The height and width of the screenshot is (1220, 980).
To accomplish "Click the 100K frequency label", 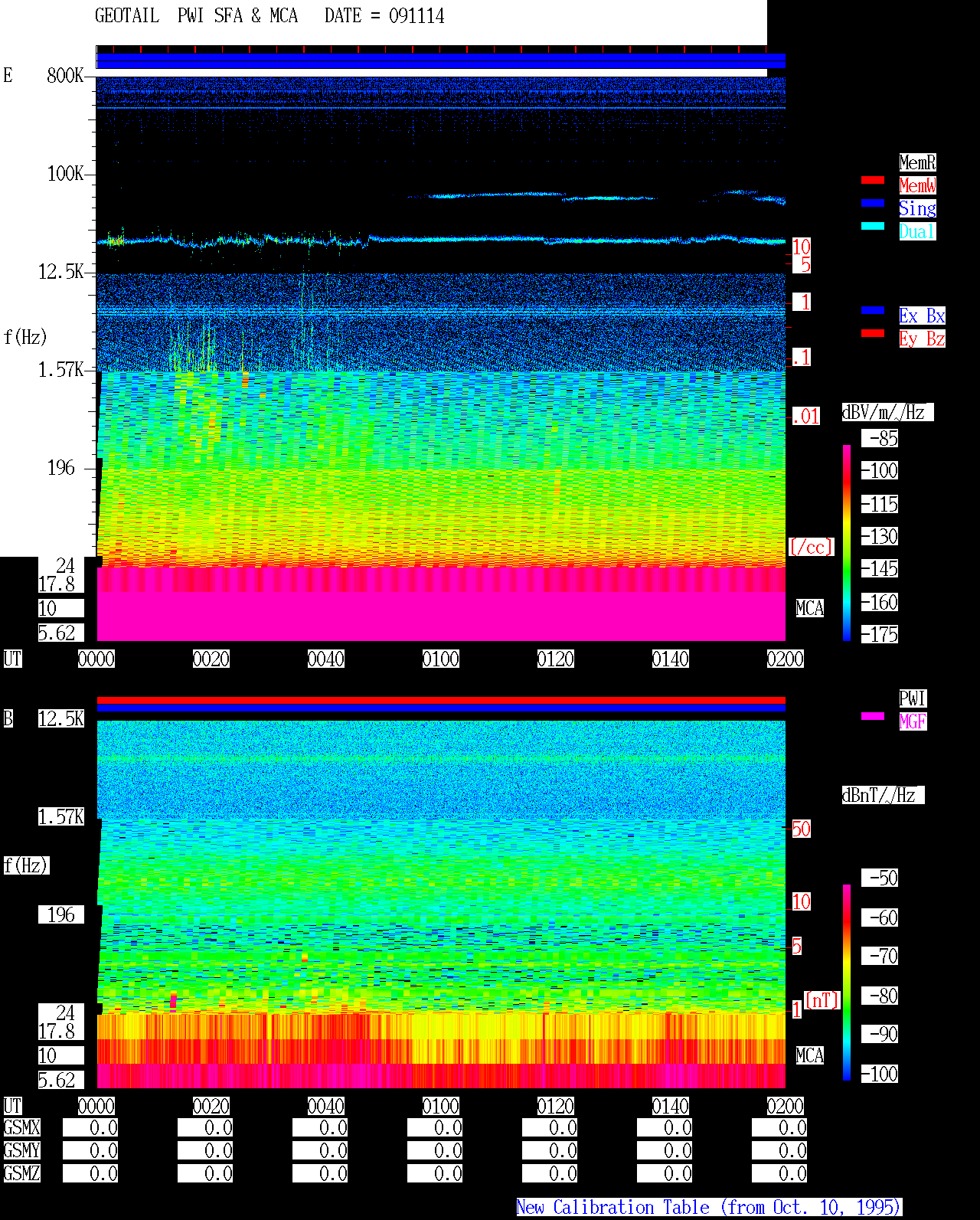I will [x=65, y=174].
